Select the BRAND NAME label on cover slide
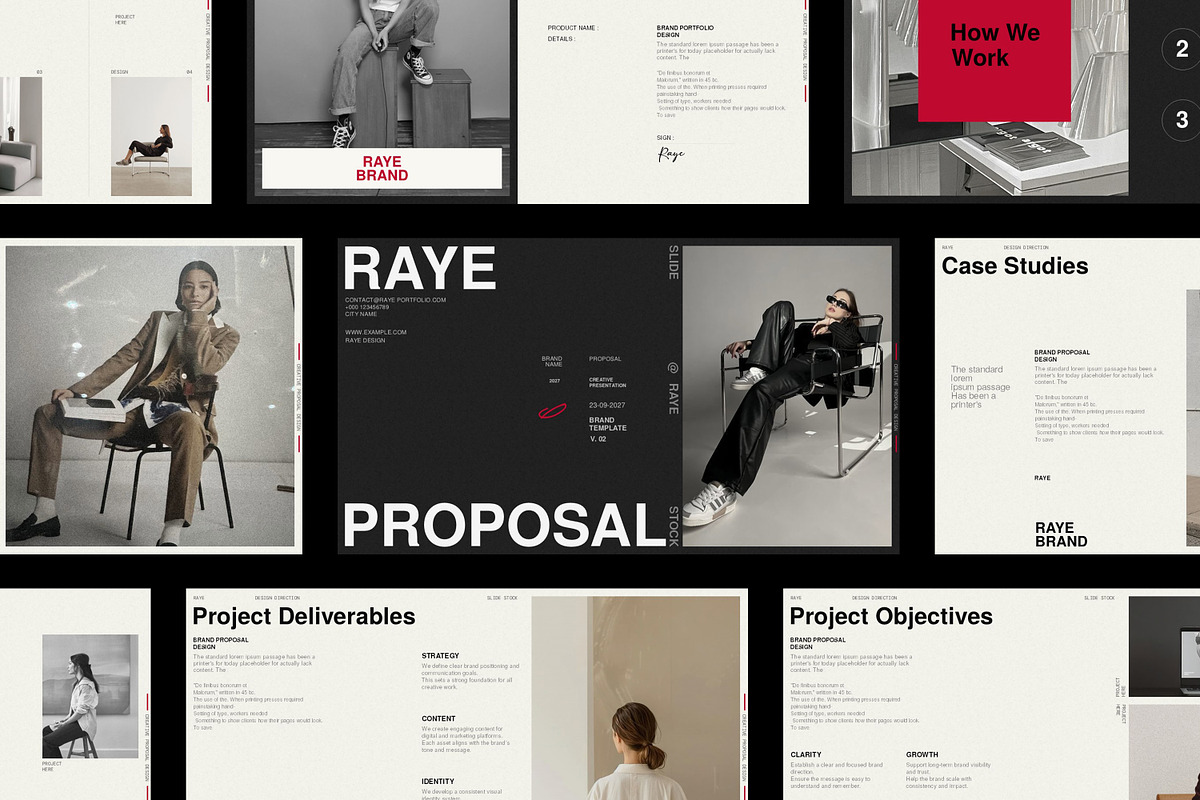 (x=553, y=361)
